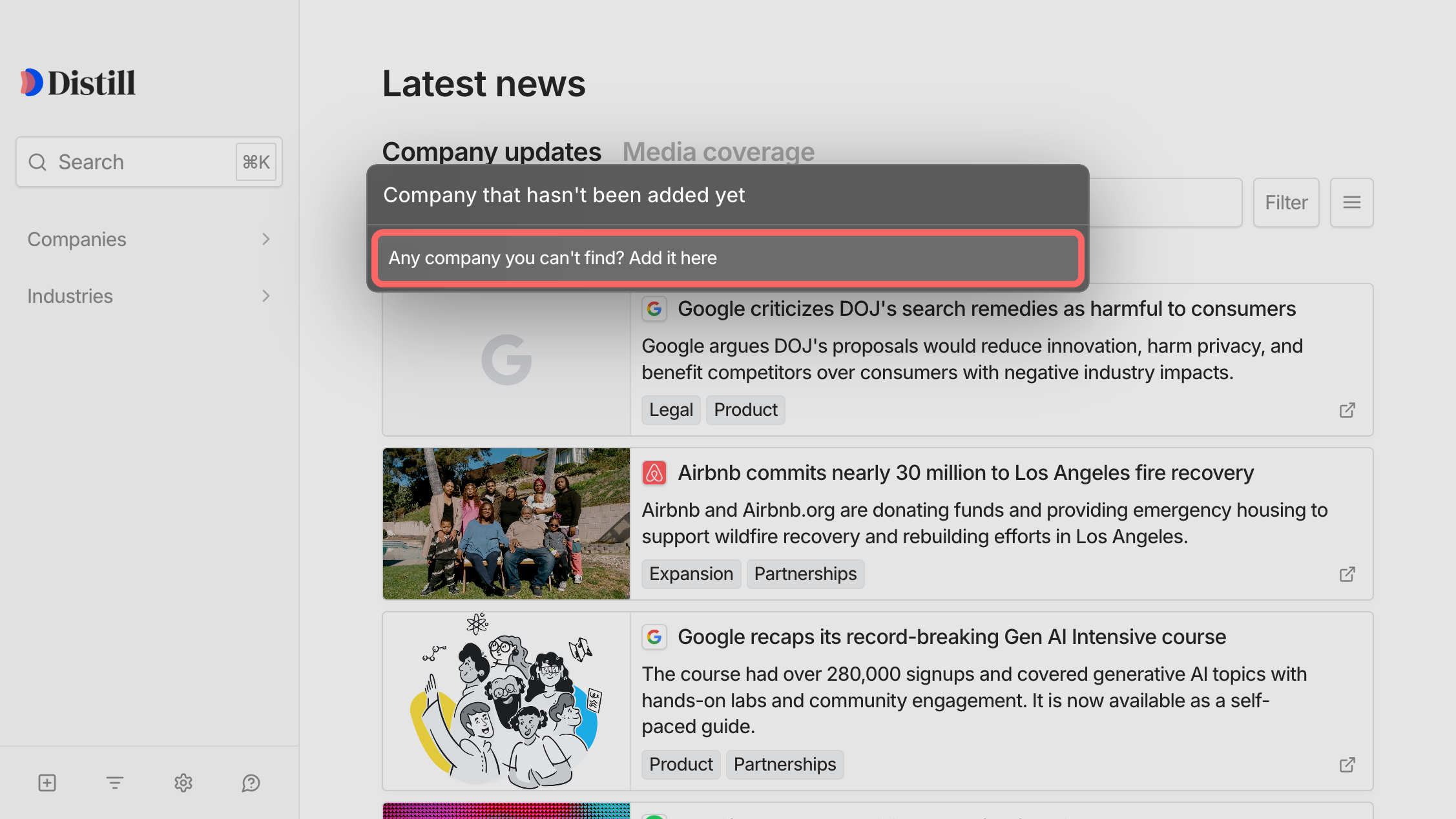Open the Airbnb family photo thumbnail
The width and height of the screenshot is (1456, 819).
click(506, 524)
